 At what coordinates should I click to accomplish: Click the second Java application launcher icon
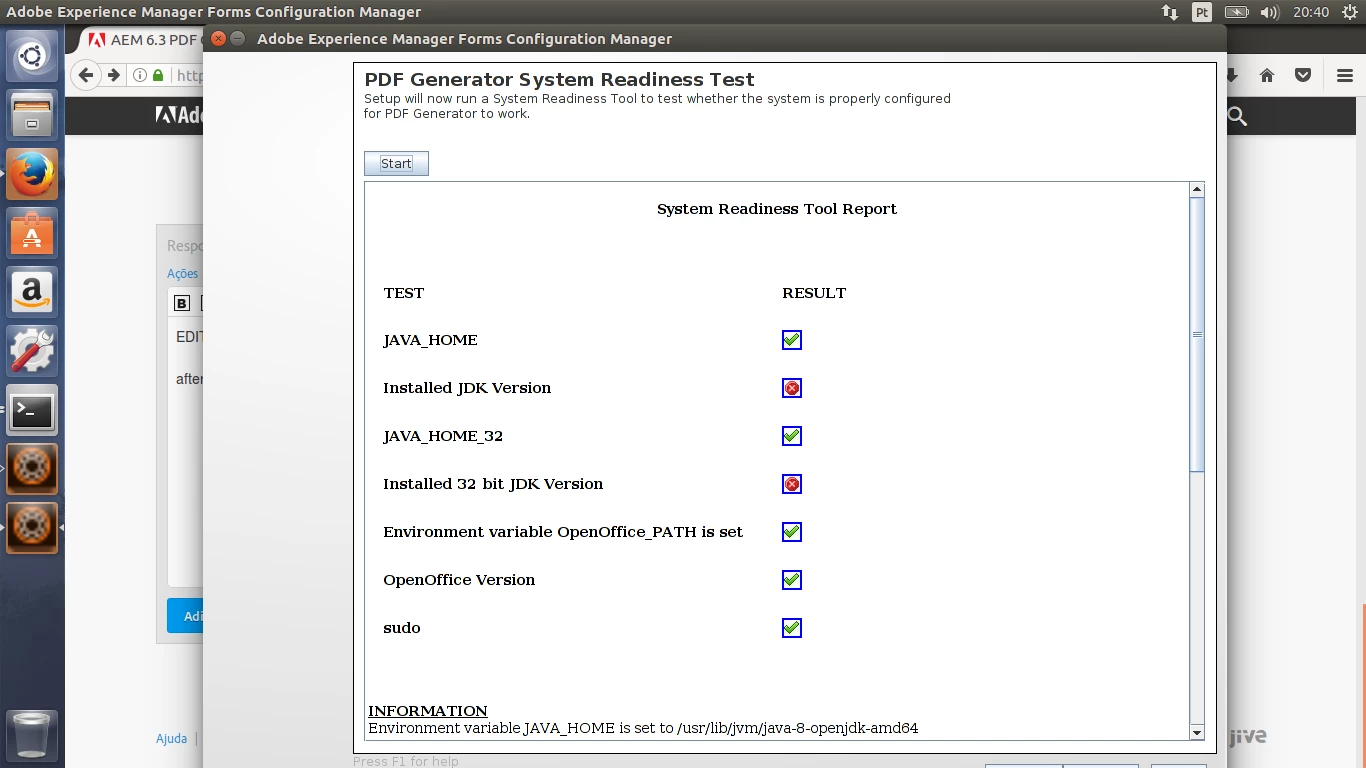[x=32, y=528]
